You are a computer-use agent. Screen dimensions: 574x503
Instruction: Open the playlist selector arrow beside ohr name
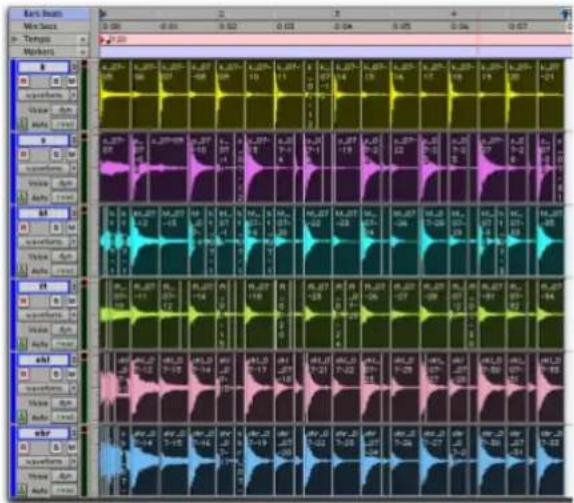(74, 433)
